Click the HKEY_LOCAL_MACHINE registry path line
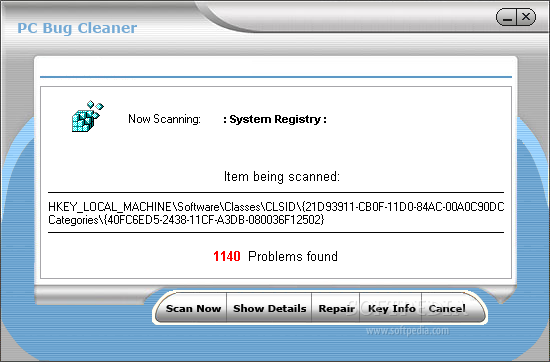Viewport: 550px width, 362px height. (x=276, y=207)
